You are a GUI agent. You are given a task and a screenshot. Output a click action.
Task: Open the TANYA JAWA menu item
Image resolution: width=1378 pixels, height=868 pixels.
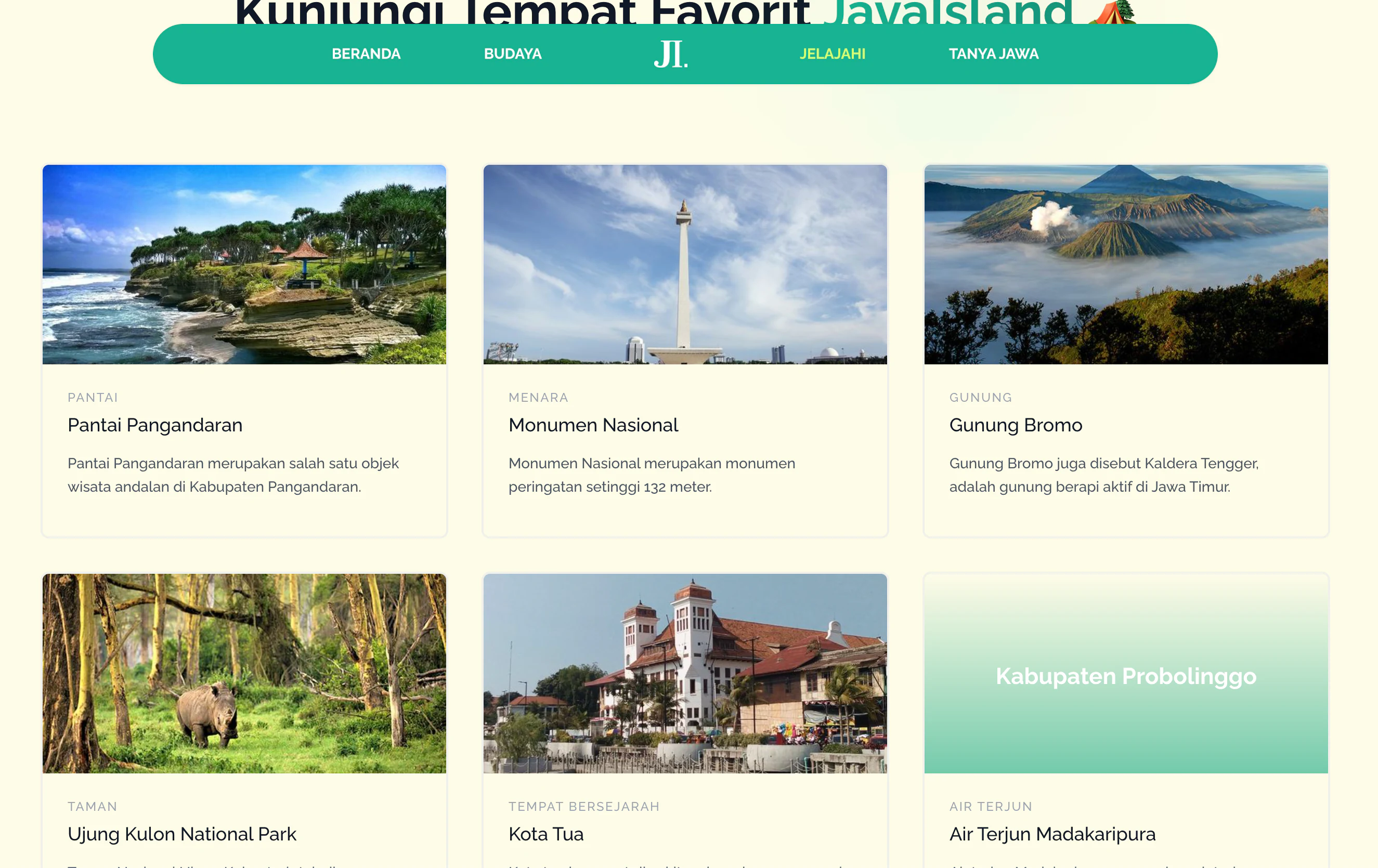click(x=993, y=54)
